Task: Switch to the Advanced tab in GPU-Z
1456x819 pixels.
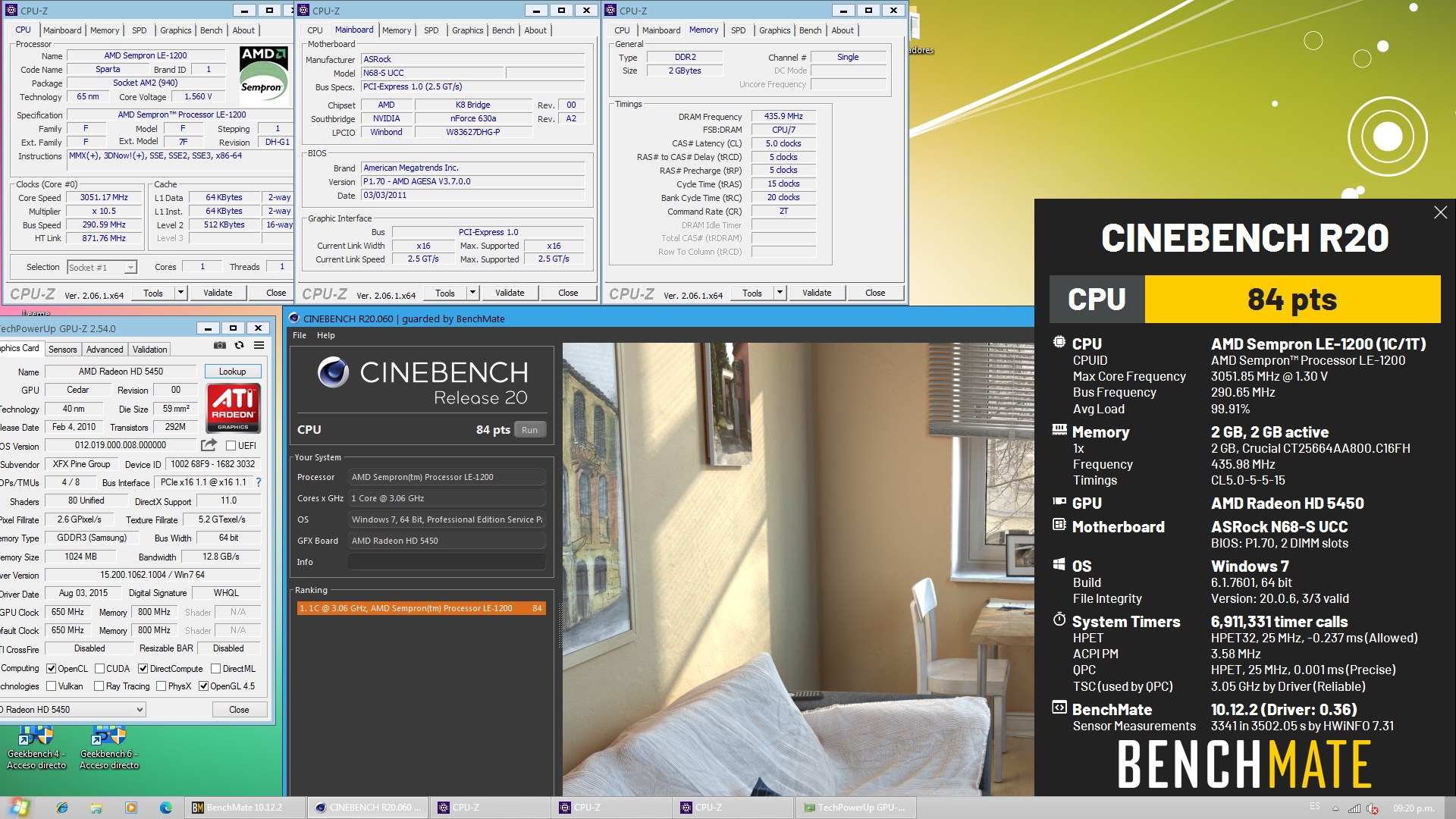Action: 105,350
